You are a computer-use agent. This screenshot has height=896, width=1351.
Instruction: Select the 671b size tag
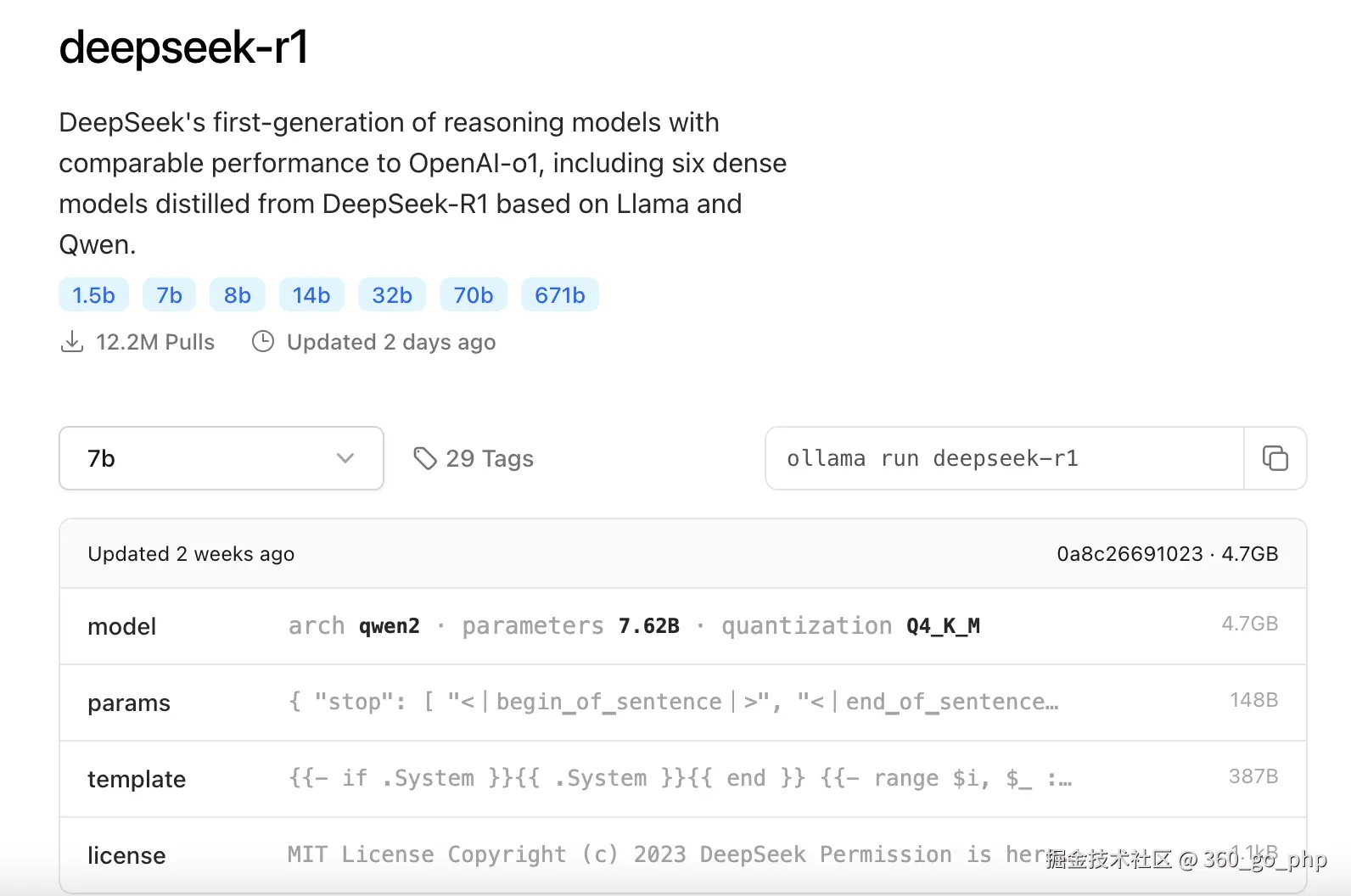coord(560,295)
